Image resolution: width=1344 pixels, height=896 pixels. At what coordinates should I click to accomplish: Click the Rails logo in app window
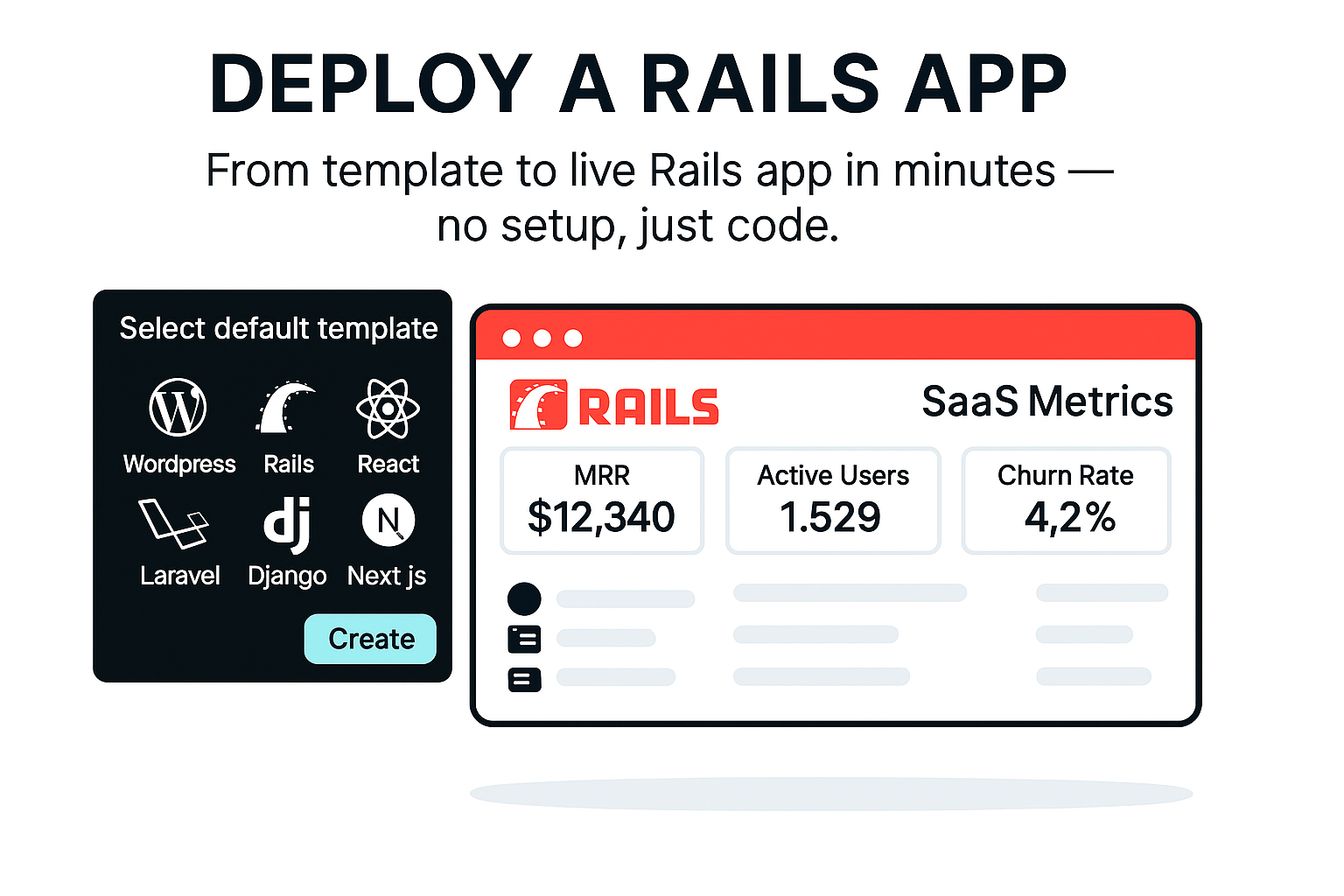click(614, 405)
